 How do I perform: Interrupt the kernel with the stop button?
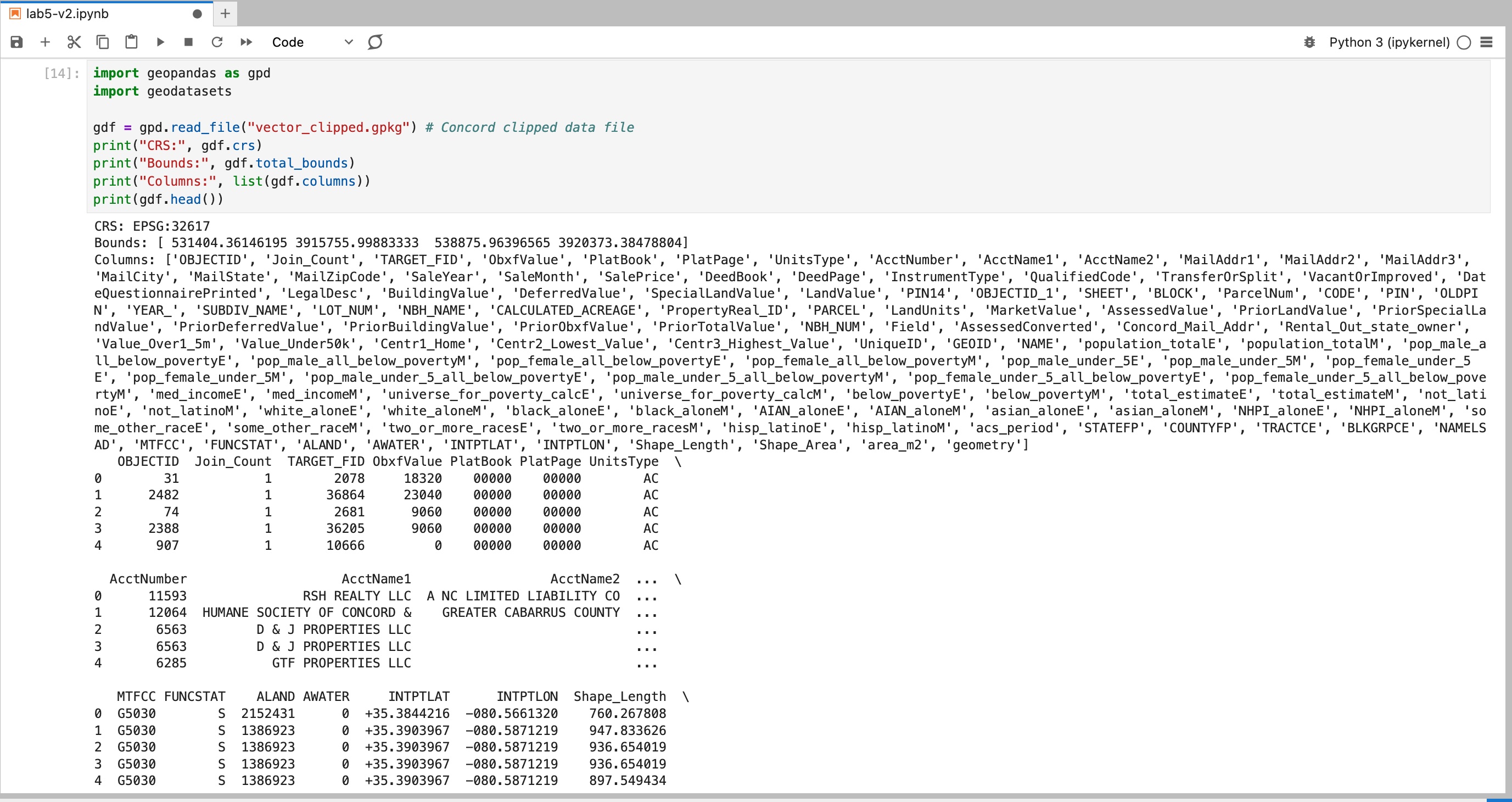(x=188, y=42)
